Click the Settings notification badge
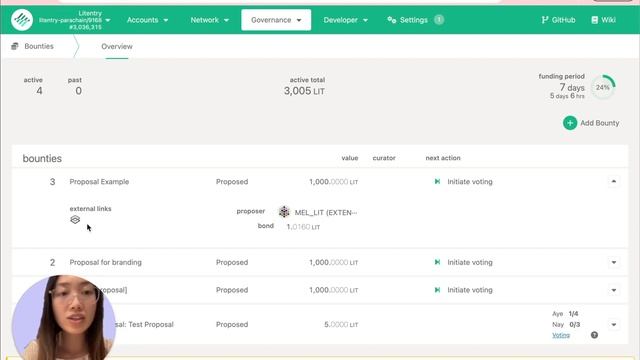The height and width of the screenshot is (360, 640). coord(439,20)
